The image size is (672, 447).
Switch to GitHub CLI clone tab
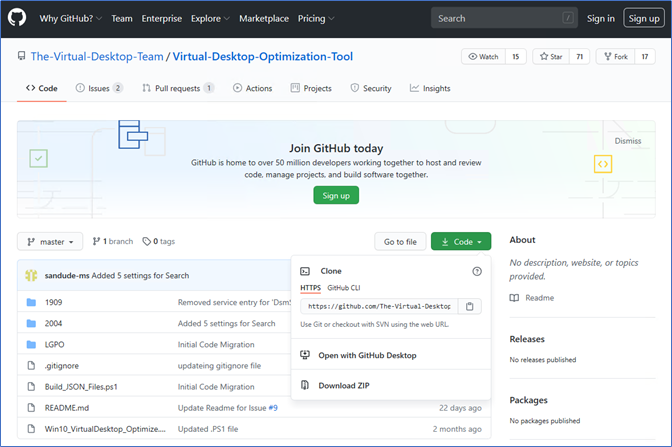point(344,288)
